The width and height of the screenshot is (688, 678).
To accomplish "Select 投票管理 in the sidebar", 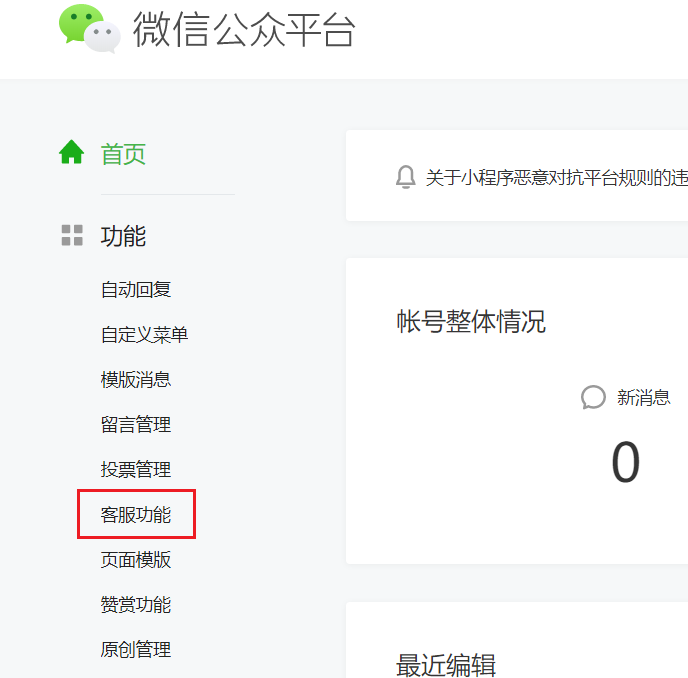I will tap(136, 470).
